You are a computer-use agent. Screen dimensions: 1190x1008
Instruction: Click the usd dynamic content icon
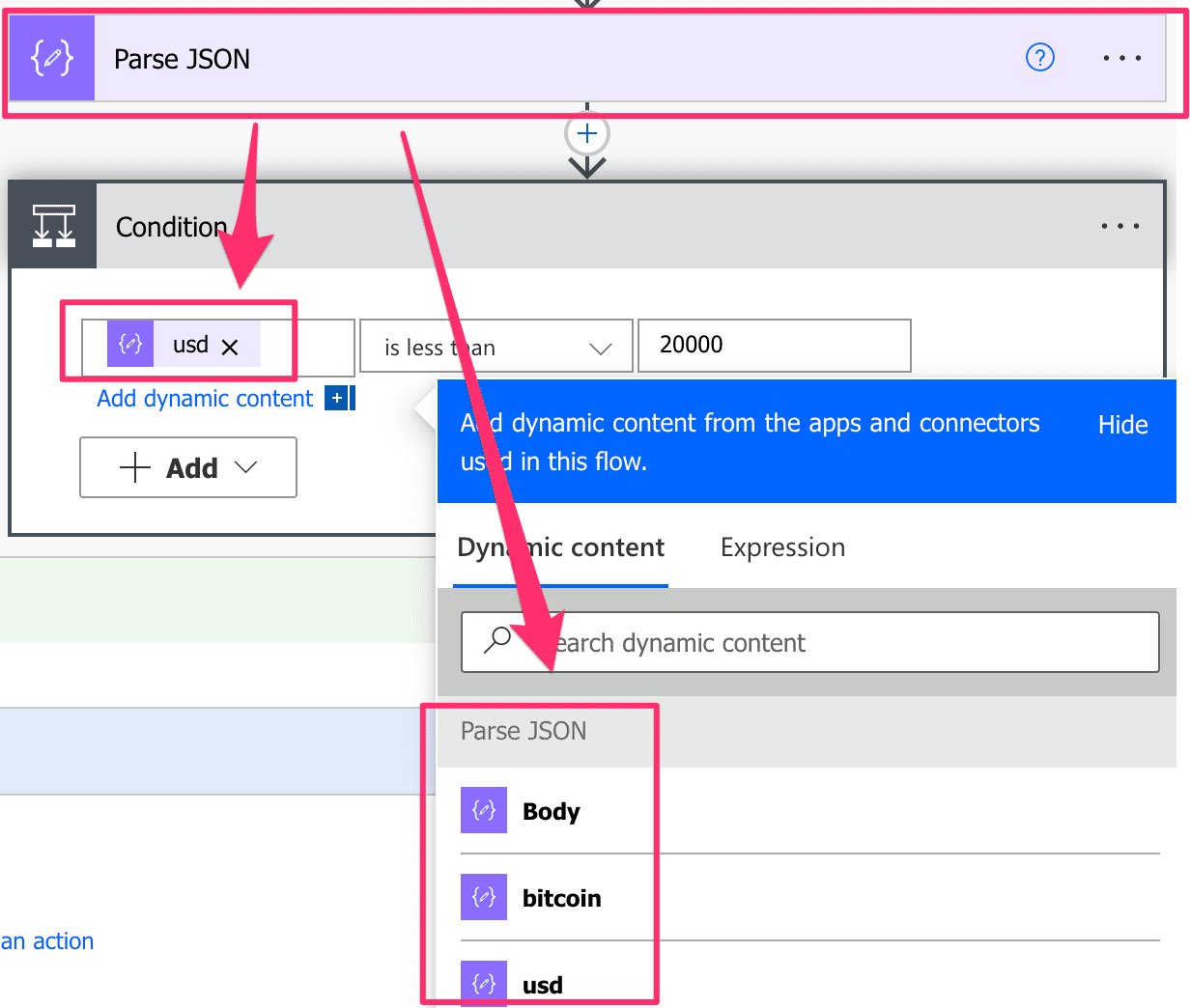tap(483, 982)
